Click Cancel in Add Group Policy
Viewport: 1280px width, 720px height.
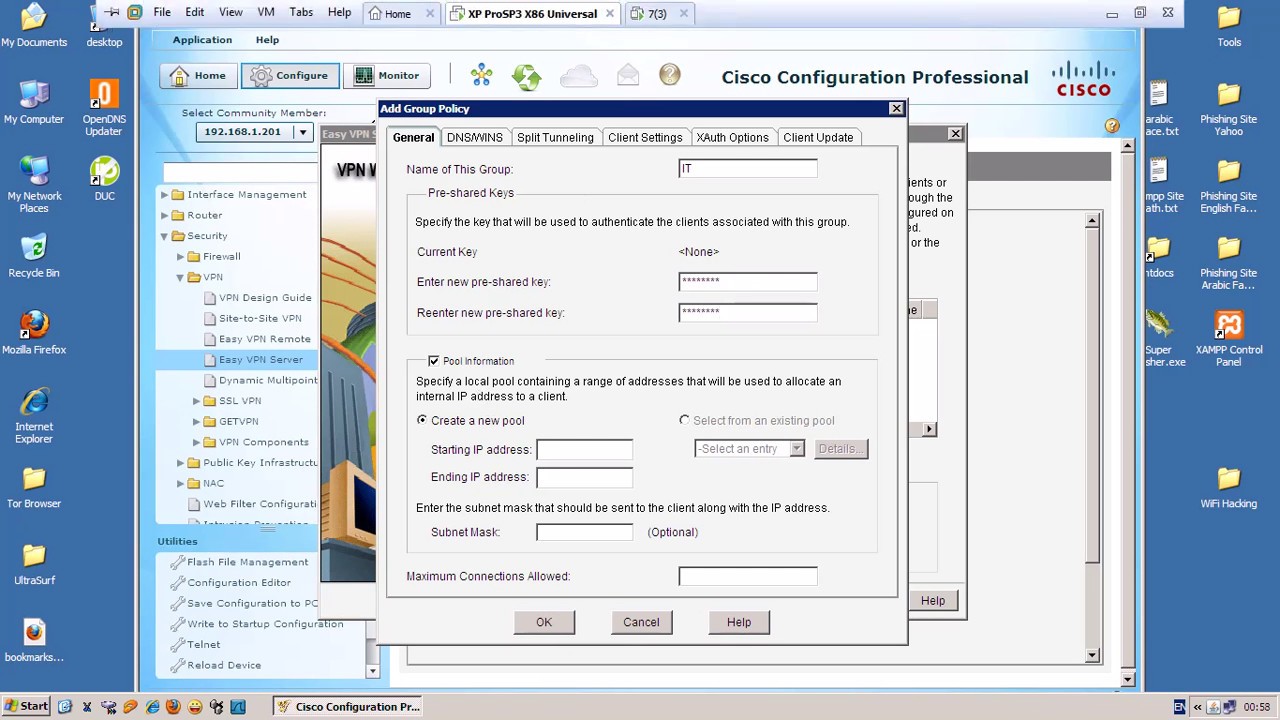[641, 622]
